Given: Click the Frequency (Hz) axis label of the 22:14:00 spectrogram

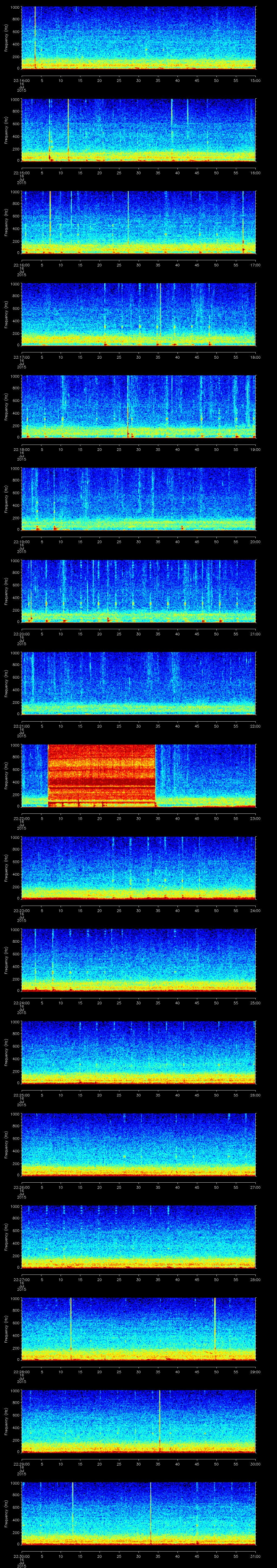Looking at the screenshot, I should (6, 38).
